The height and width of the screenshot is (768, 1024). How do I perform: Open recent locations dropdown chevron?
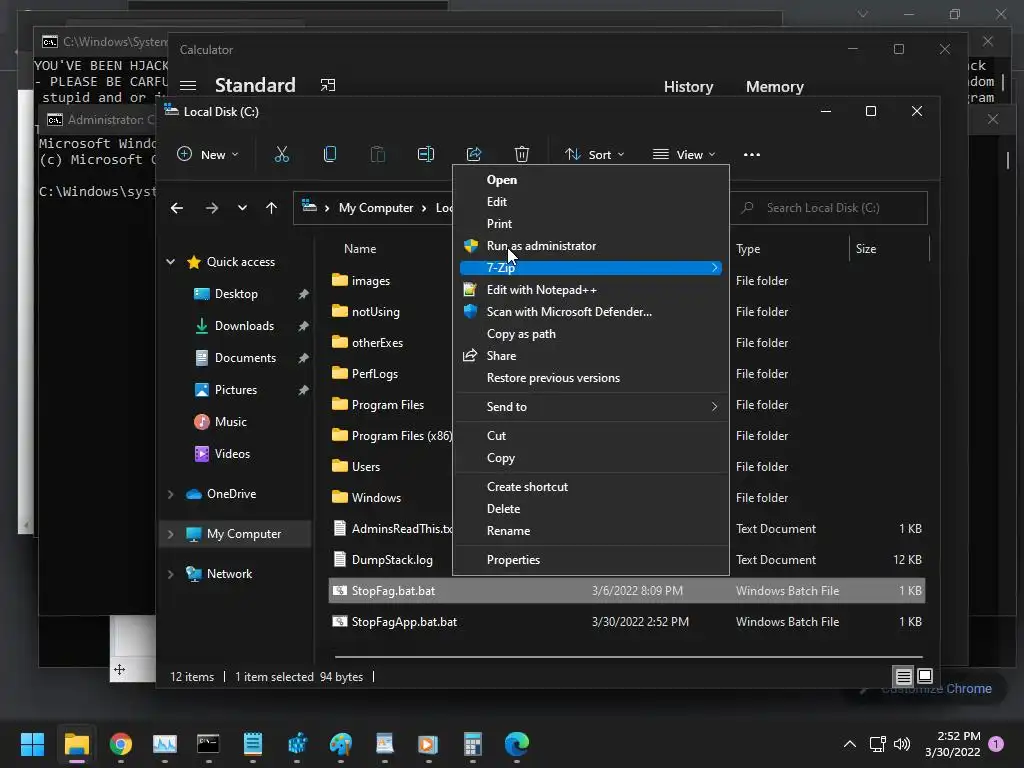coord(242,208)
